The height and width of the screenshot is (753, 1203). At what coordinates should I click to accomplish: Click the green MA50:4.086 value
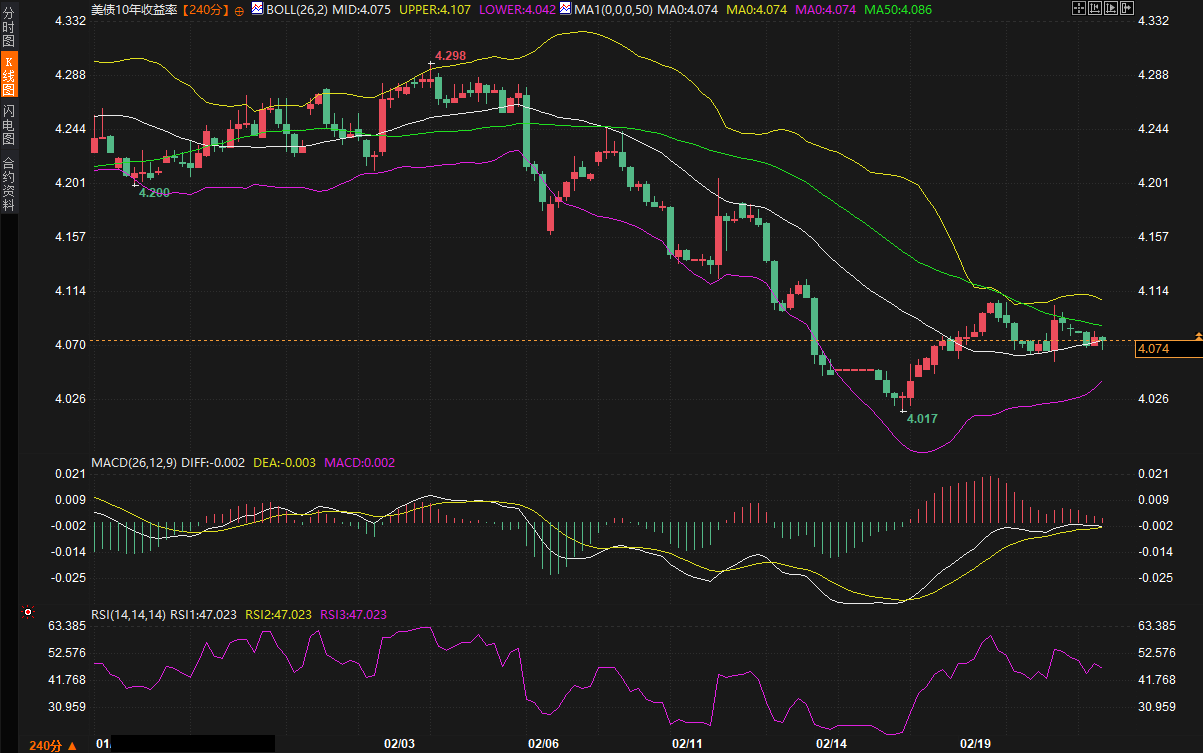coord(898,9)
